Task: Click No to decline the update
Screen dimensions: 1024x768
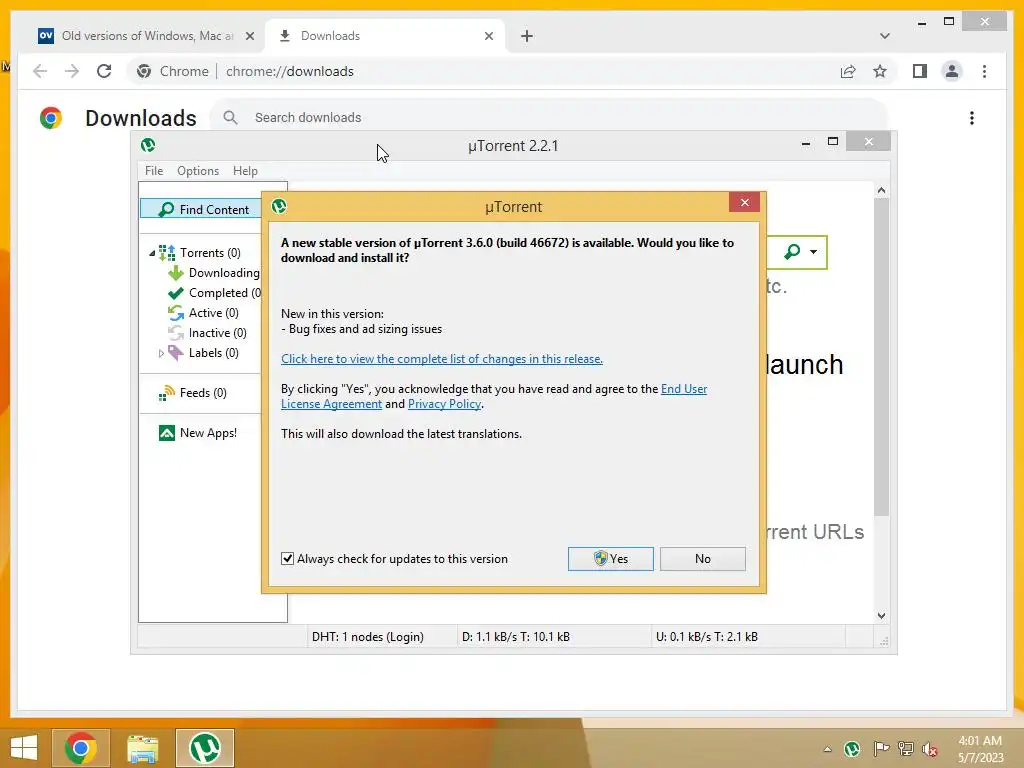Action: point(703,558)
